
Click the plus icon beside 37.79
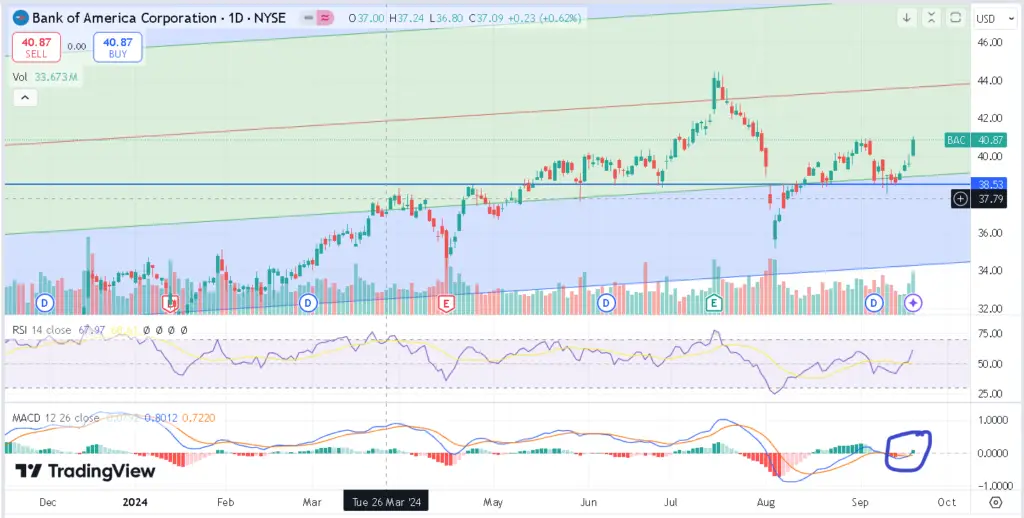(x=961, y=199)
